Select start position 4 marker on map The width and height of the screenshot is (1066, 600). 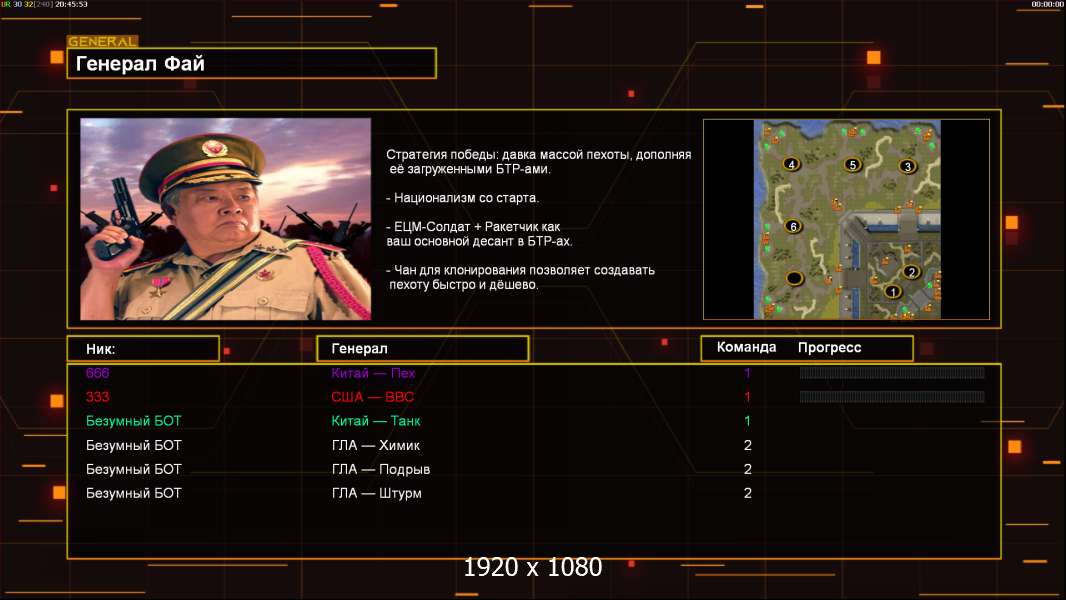[x=792, y=164]
